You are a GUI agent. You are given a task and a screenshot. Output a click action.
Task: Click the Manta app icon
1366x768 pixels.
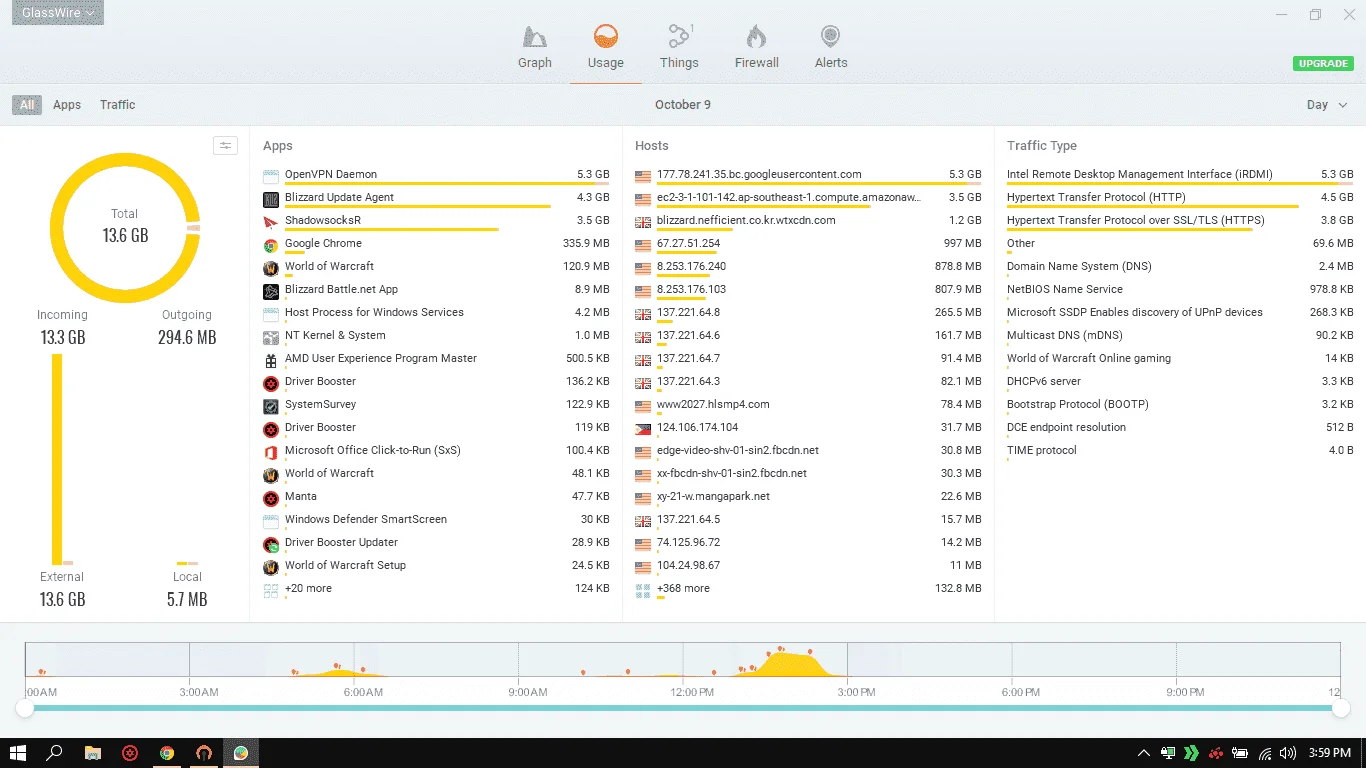(270, 497)
